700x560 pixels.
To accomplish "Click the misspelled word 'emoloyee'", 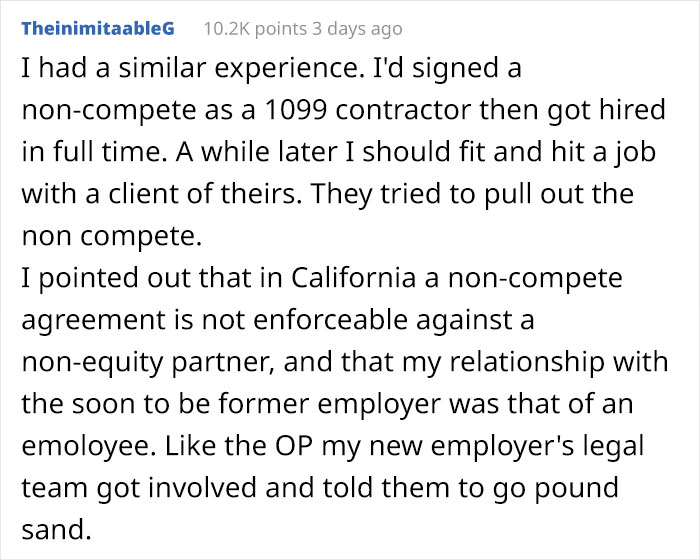I will (88, 446).
